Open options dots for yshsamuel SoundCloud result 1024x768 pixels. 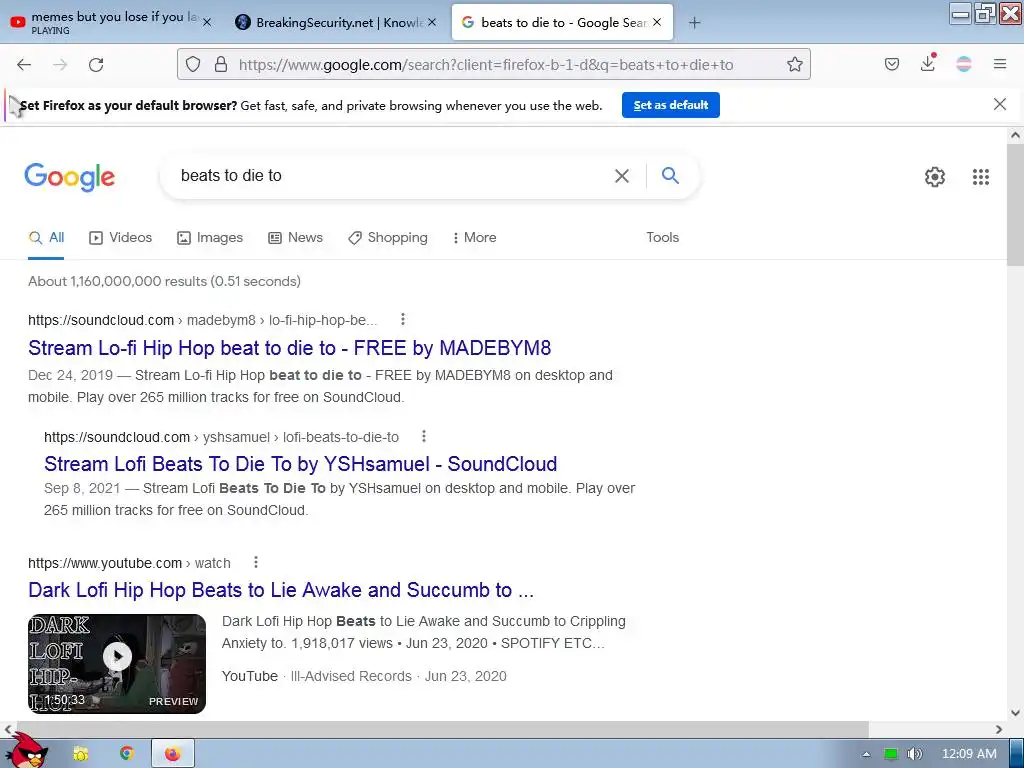click(424, 436)
